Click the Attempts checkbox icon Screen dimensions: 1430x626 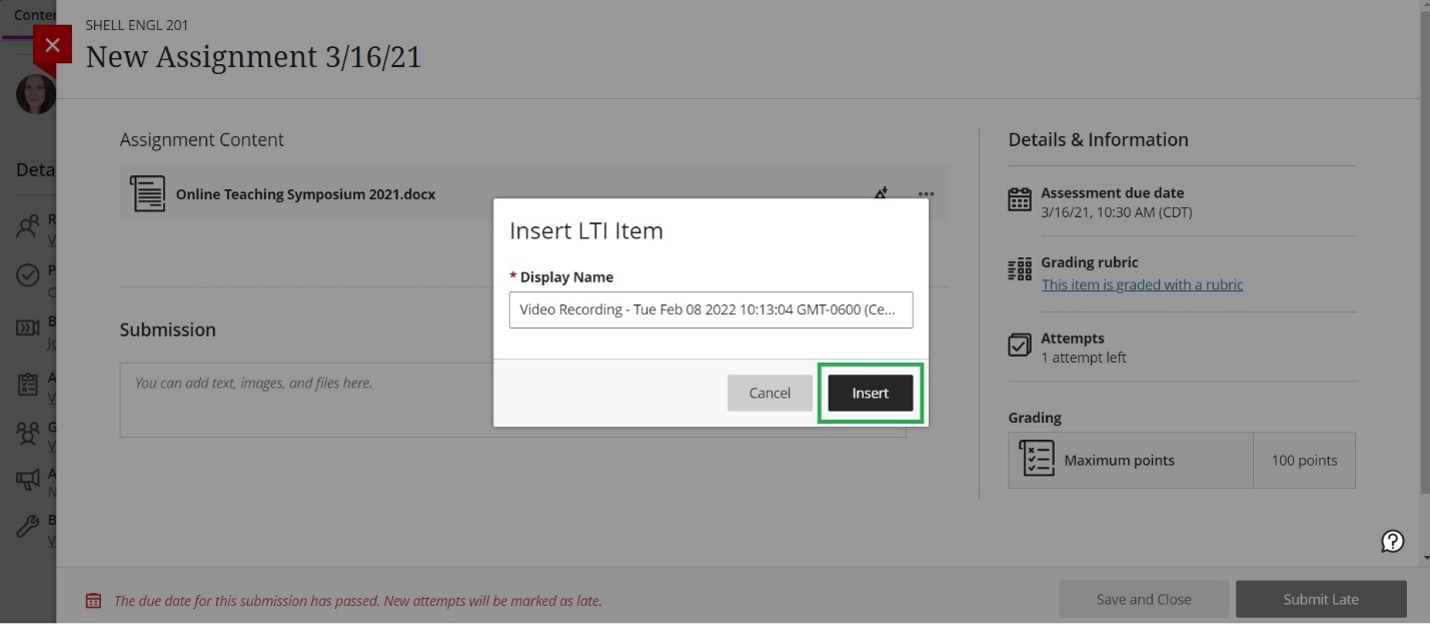point(1019,346)
